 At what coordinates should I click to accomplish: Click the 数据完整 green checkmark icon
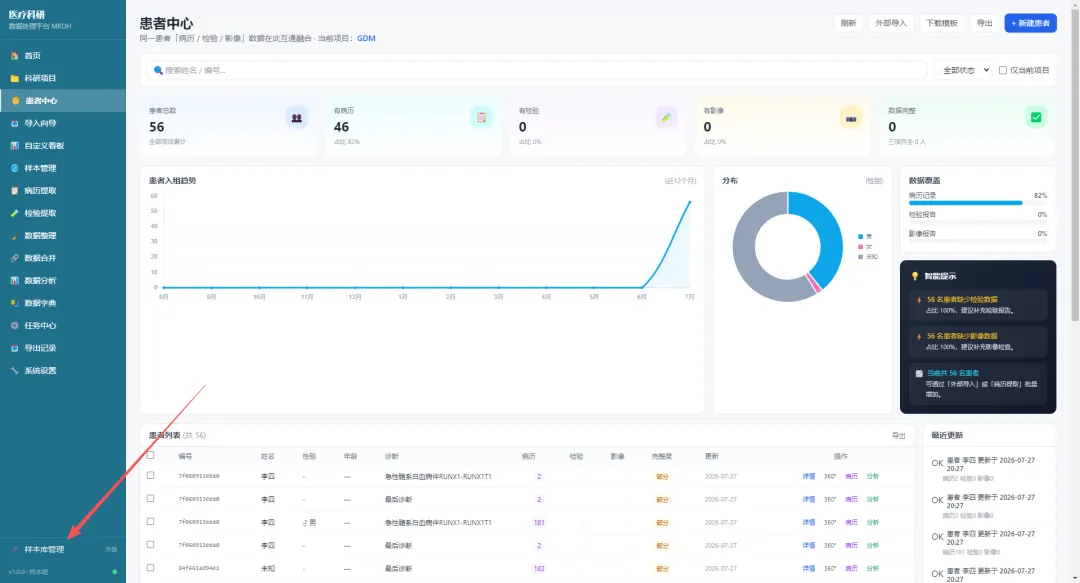point(1035,118)
